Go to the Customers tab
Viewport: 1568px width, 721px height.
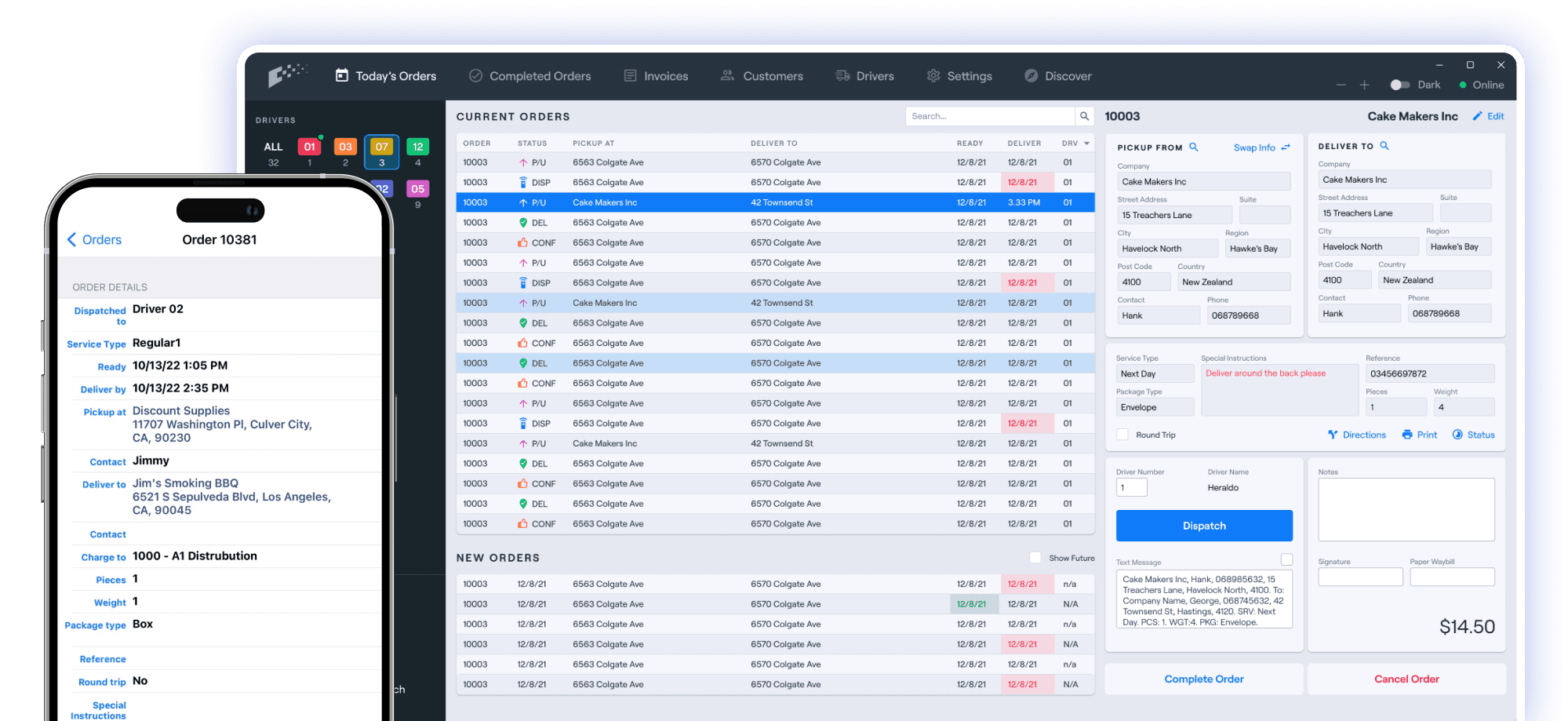[762, 75]
